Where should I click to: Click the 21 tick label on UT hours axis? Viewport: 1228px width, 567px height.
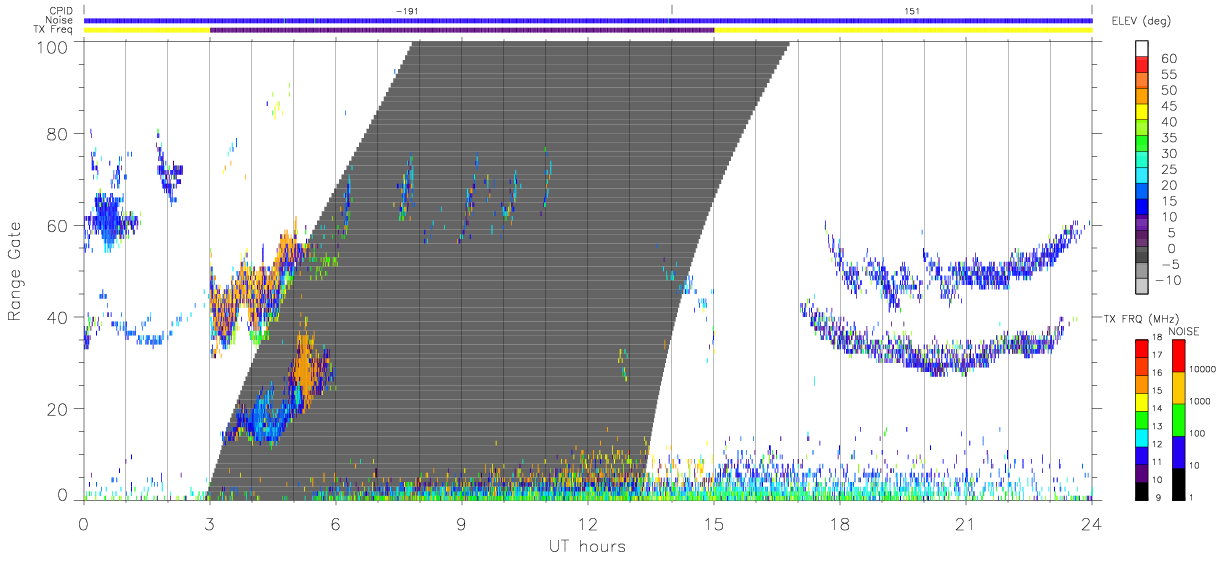coord(966,523)
